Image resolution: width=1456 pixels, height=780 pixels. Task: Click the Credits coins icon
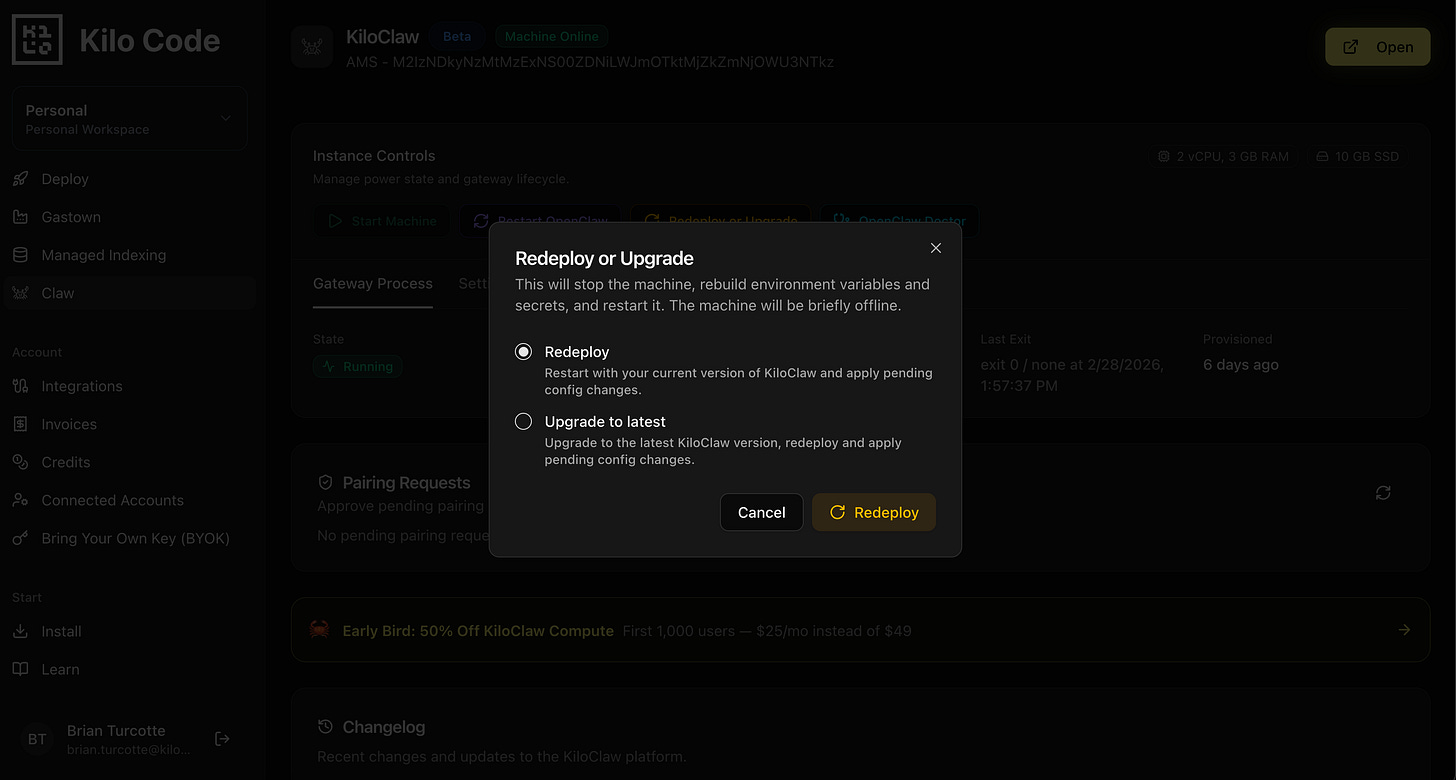pos(20,462)
